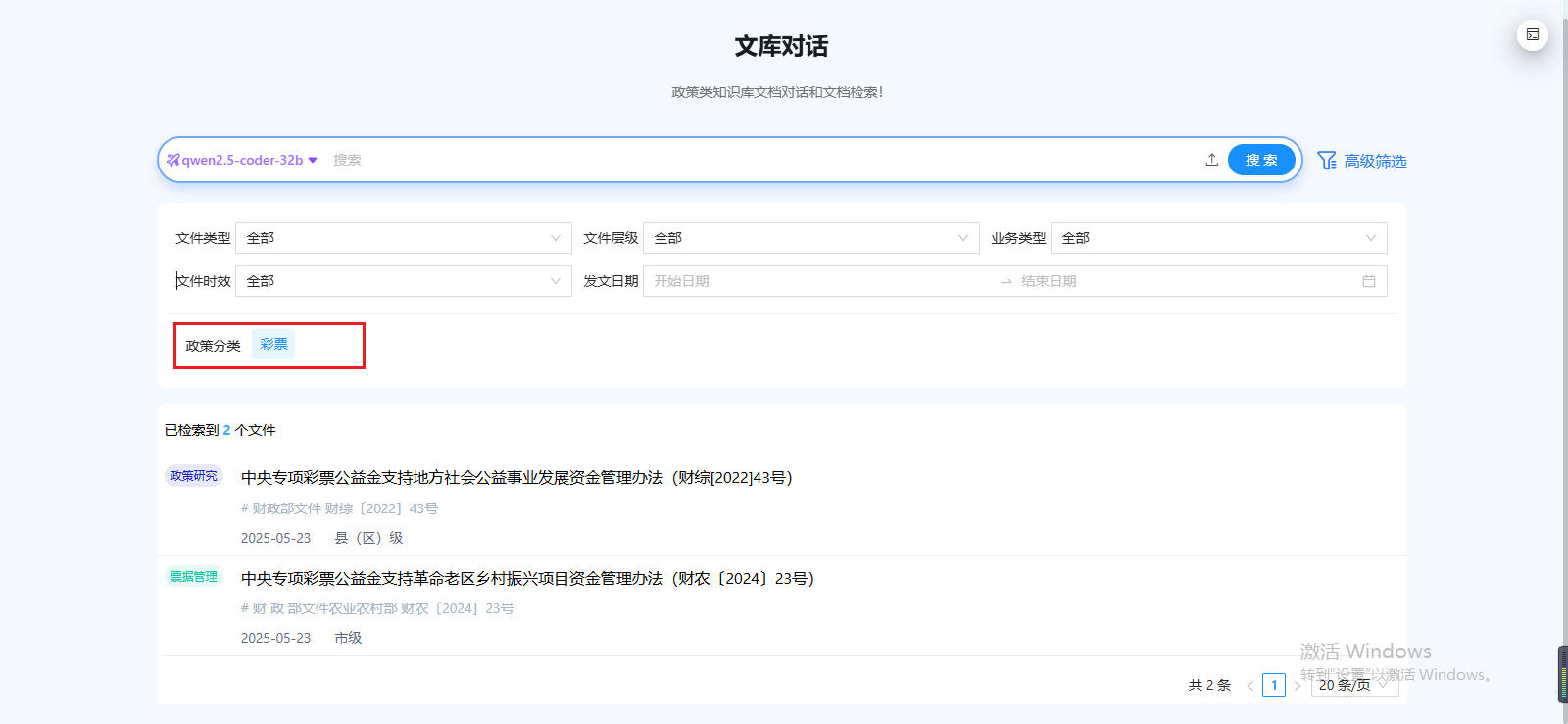This screenshot has height=724, width=1568.
Task: Expand the 文件层级 dropdown
Action: 810,238
